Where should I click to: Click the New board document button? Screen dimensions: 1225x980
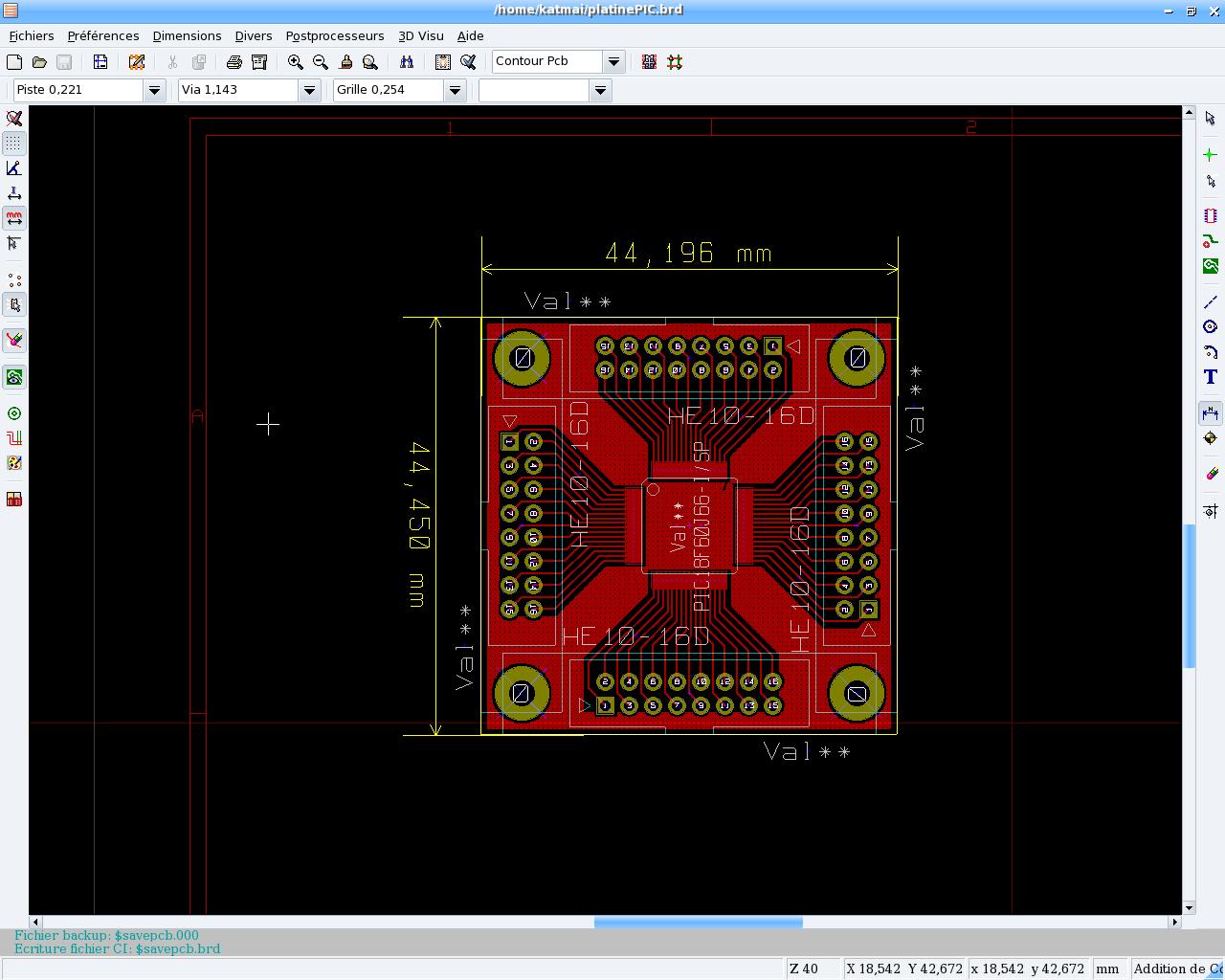pos(14,62)
